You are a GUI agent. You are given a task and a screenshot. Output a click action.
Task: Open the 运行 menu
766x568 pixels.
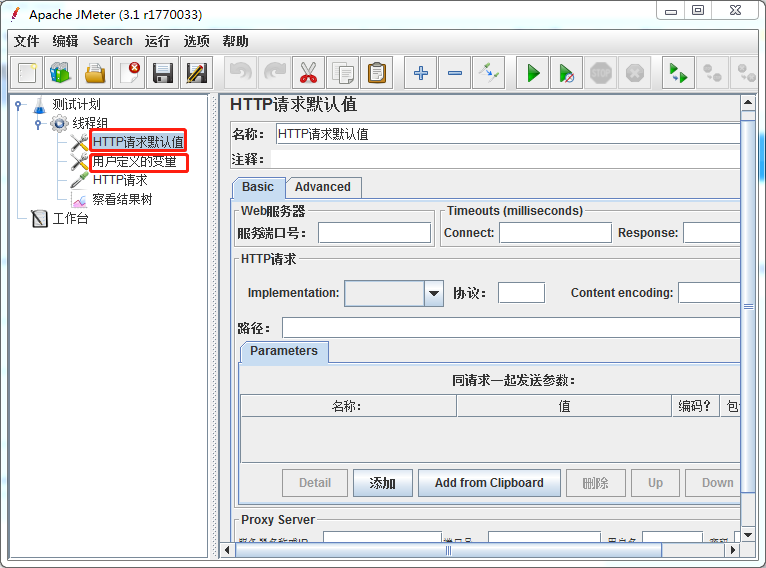pos(157,41)
